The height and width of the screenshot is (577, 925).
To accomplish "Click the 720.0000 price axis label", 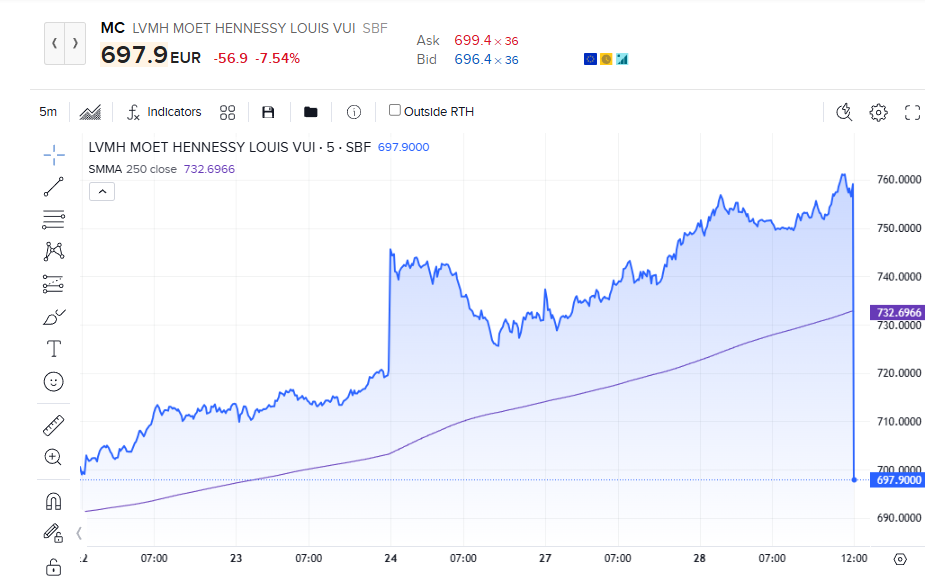I will pyautogui.click(x=898, y=373).
